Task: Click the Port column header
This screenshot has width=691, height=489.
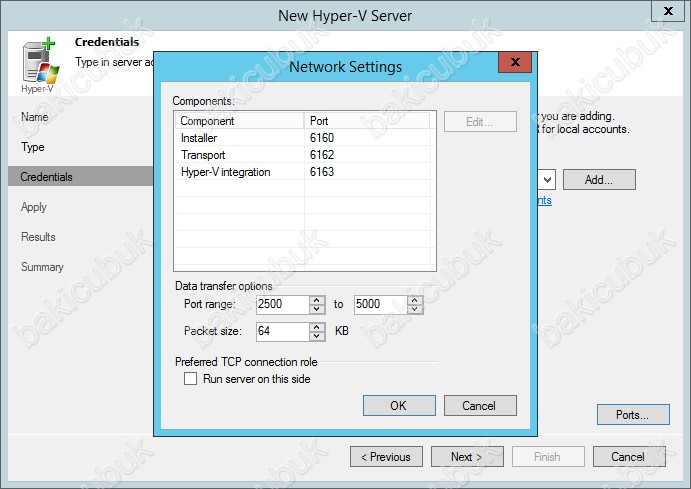Action: pyautogui.click(x=367, y=121)
